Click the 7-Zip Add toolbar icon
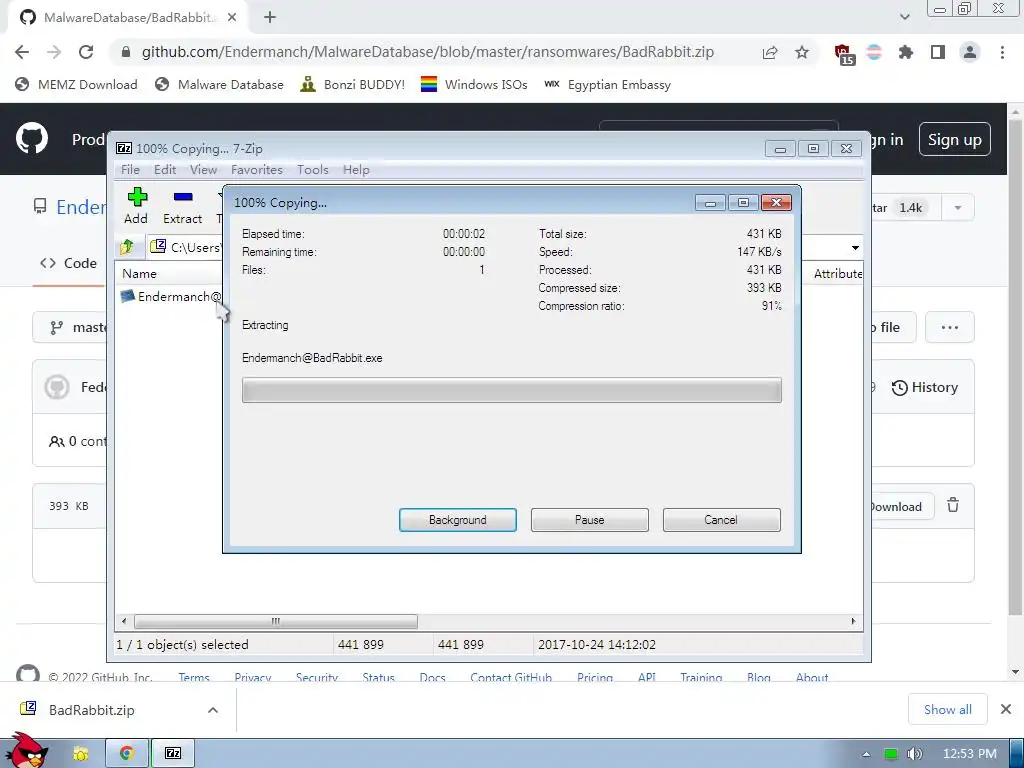This screenshot has height=768, width=1024. (136, 206)
